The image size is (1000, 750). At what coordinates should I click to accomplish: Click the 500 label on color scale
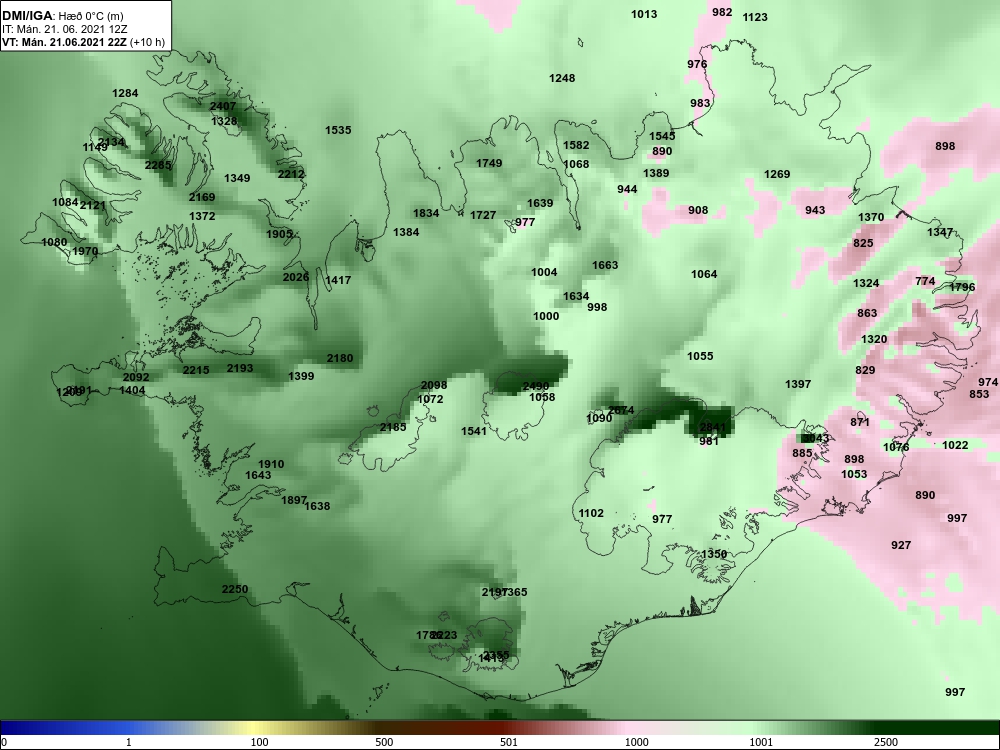point(384,742)
